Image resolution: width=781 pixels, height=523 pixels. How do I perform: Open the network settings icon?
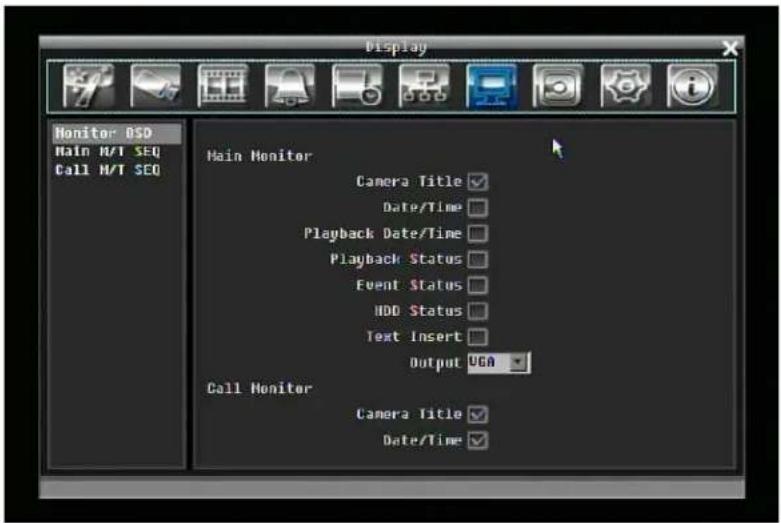[424, 86]
